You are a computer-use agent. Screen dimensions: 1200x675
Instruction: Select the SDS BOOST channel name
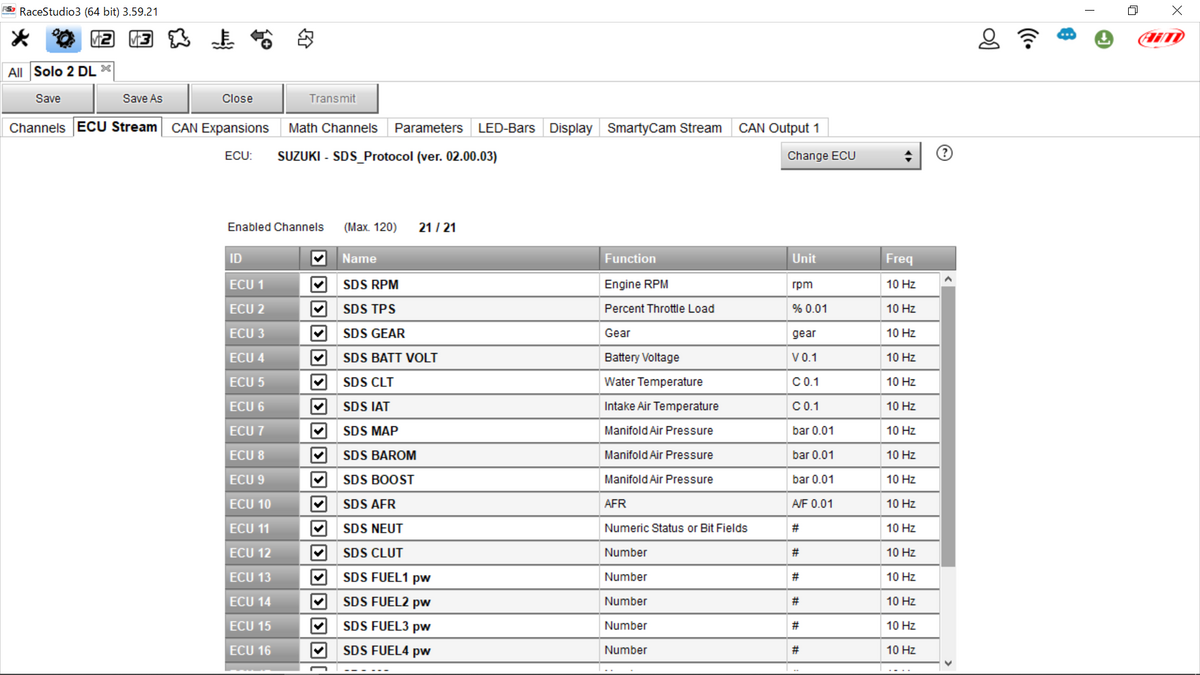click(x=468, y=480)
